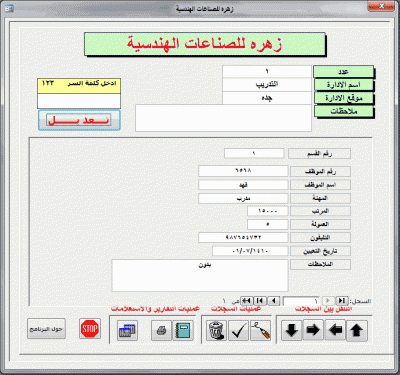
Task: Click the ملاحظات green label
Action: point(344,111)
